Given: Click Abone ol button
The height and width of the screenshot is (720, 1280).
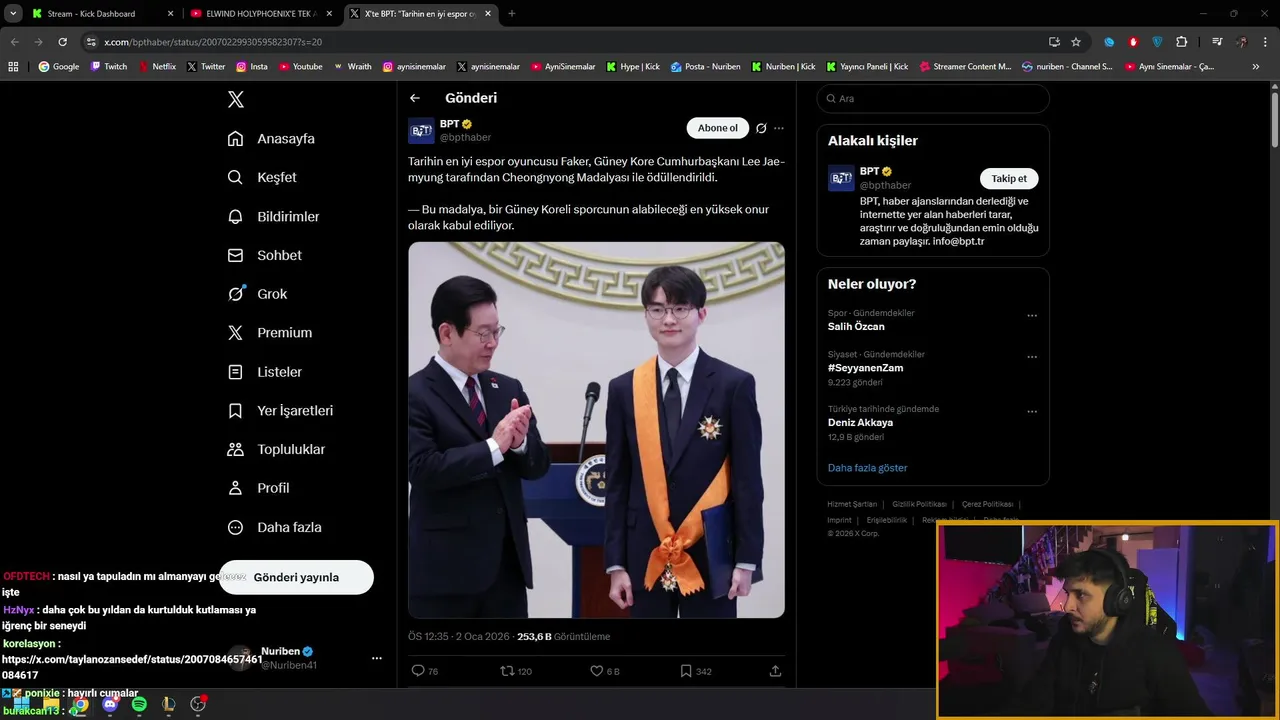Looking at the screenshot, I should click(718, 128).
